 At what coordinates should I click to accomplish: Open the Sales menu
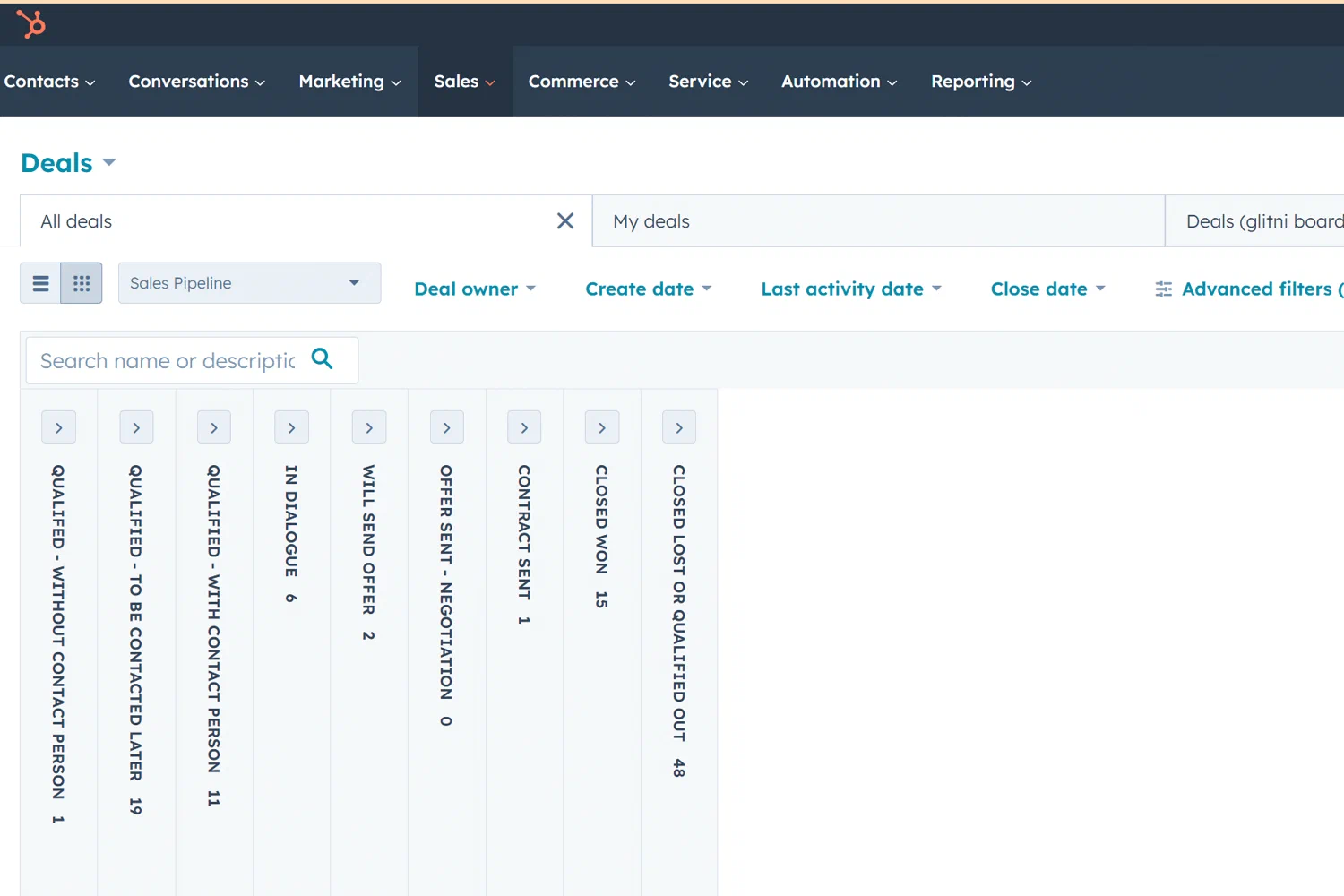(463, 82)
